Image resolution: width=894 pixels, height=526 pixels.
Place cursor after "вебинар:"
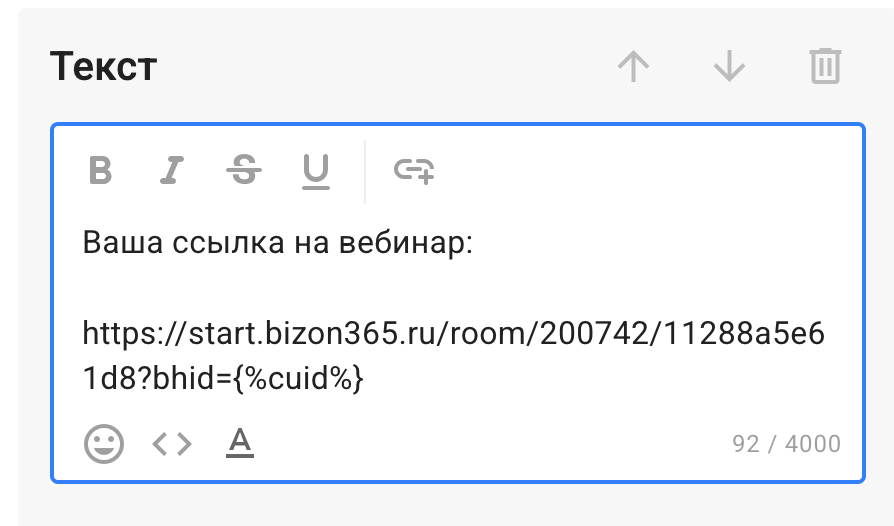(x=473, y=243)
